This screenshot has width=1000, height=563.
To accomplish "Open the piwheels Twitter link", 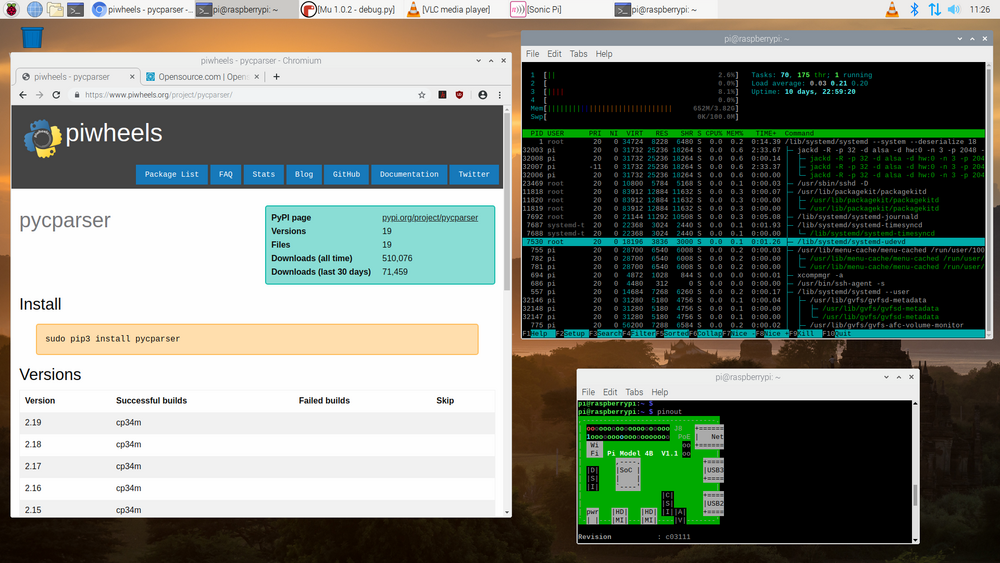I will click(x=474, y=174).
